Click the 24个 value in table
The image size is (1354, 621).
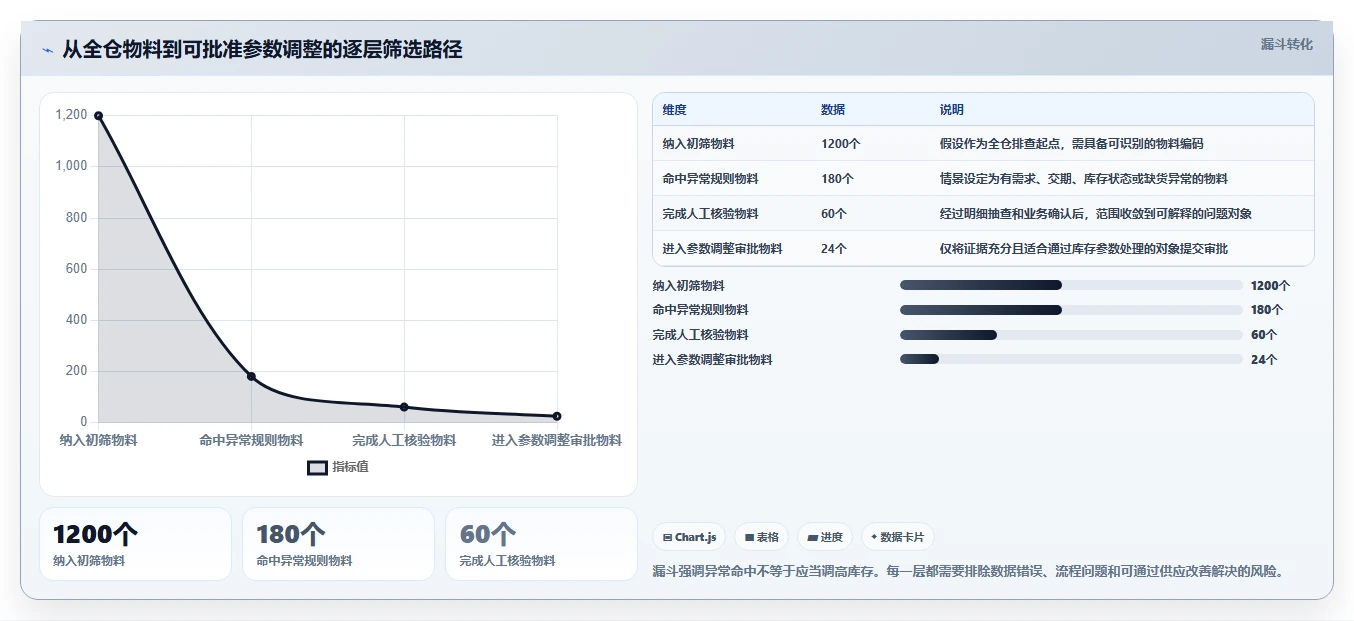point(834,249)
